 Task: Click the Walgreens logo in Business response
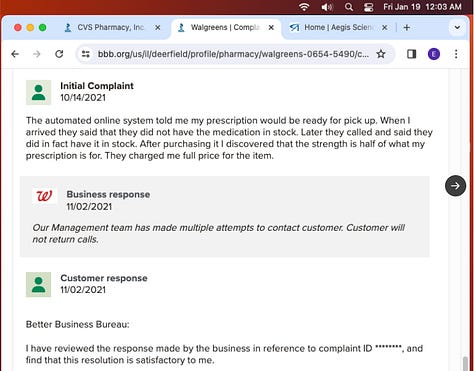(45, 196)
